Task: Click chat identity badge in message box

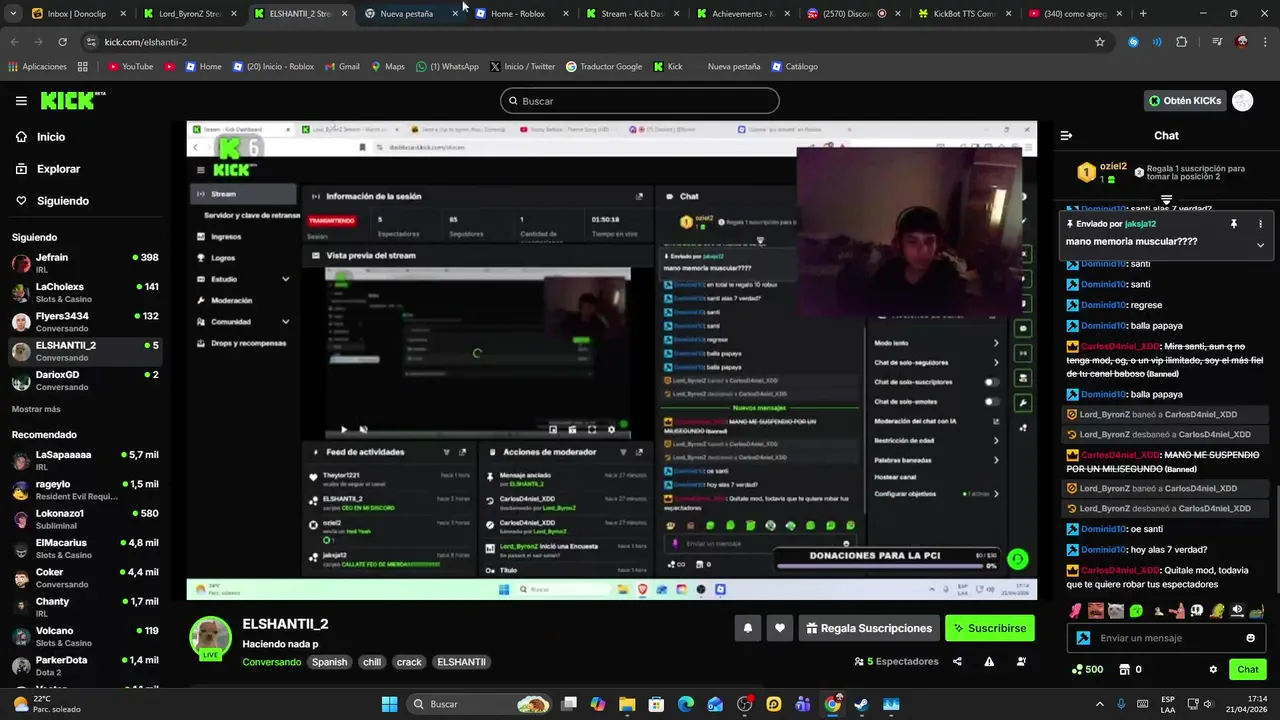Action: 1083,638
